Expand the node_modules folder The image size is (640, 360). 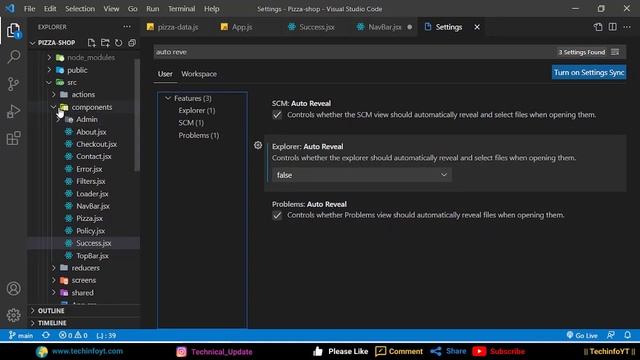(49, 58)
